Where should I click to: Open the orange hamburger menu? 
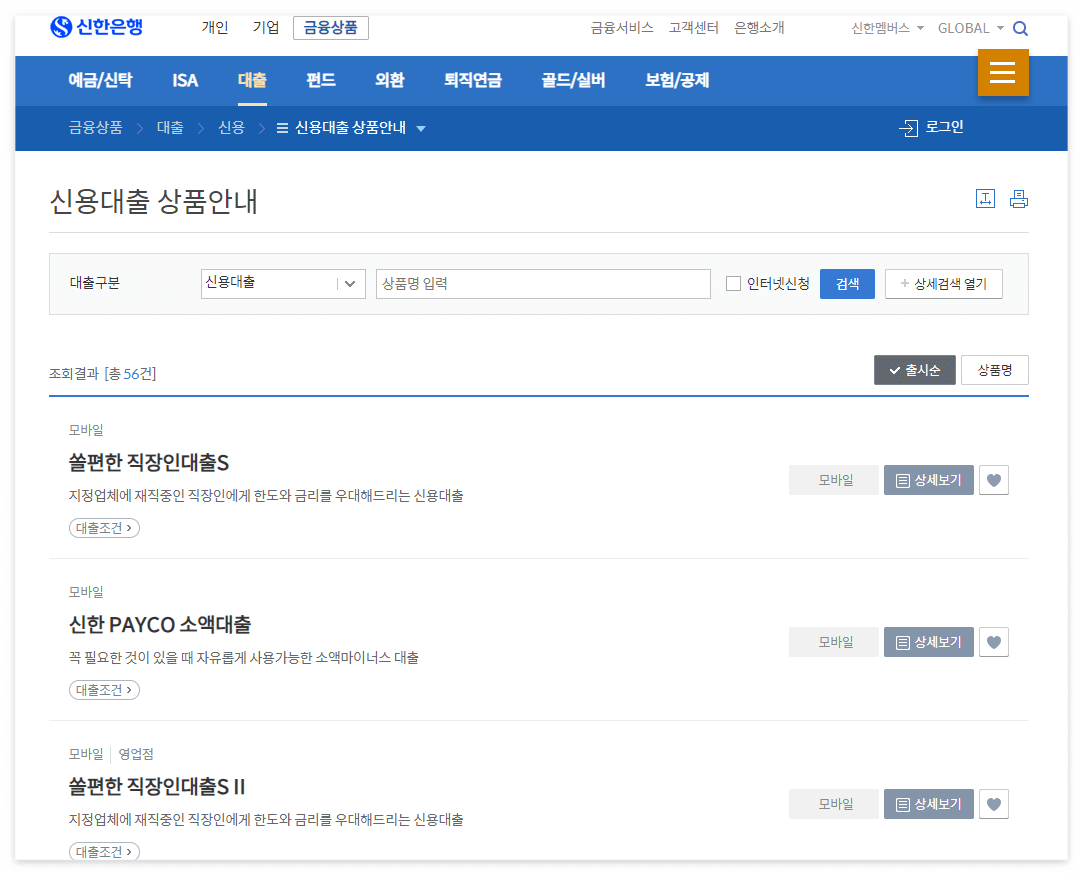(x=1003, y=74)
